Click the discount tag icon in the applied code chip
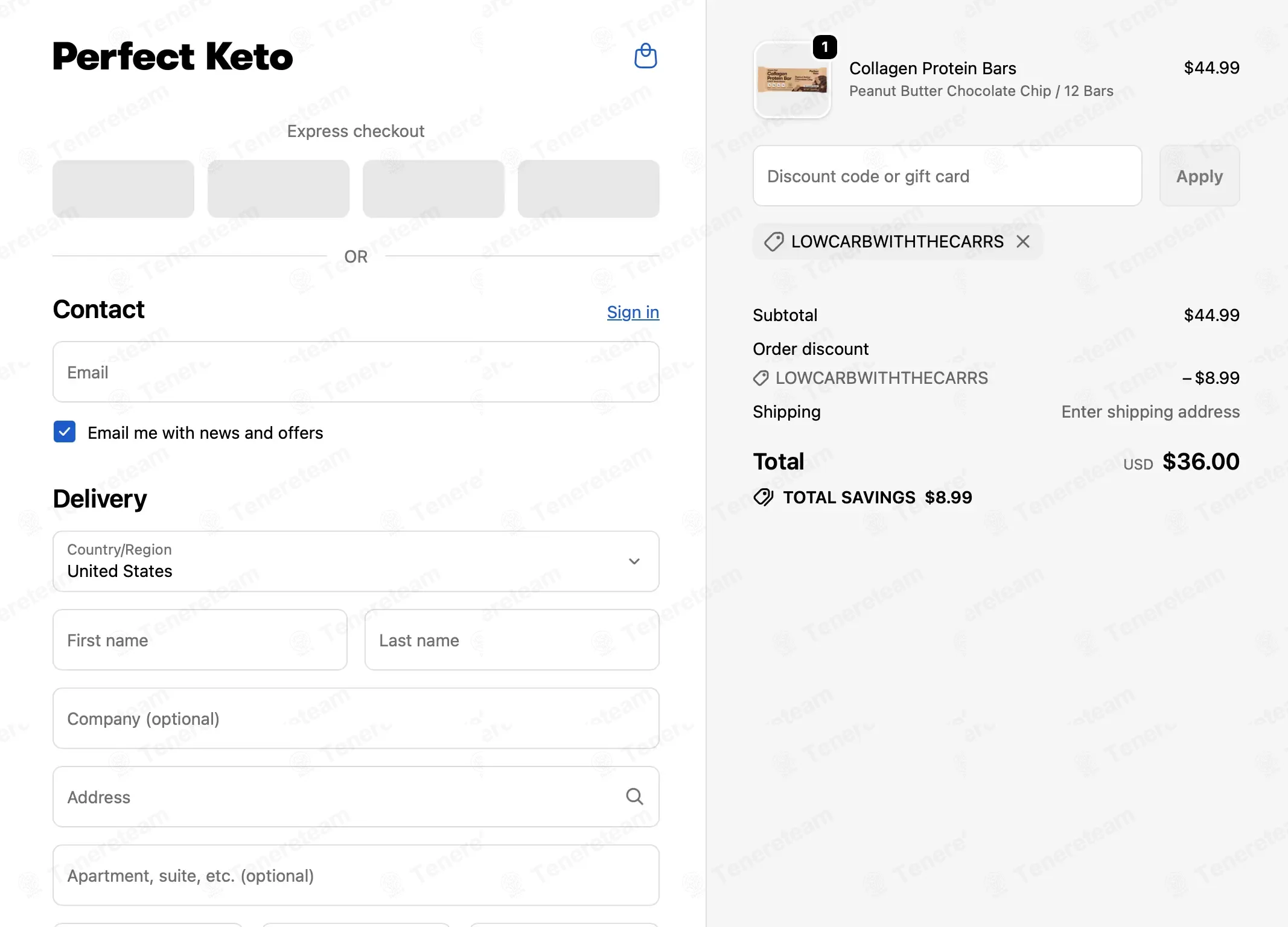1288x927 pixels. tap(774, 242)
